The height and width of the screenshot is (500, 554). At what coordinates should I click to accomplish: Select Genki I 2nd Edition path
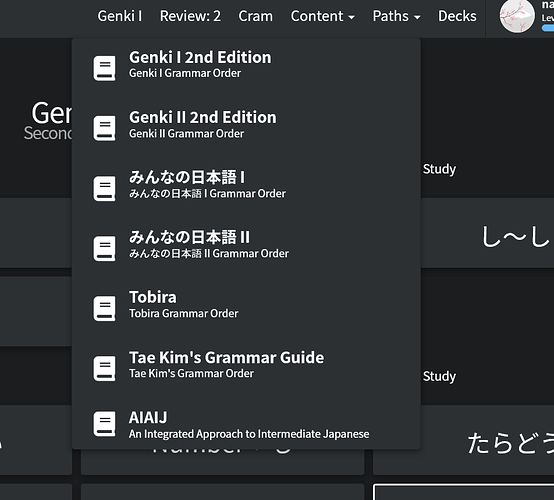(x=246, y=65)
